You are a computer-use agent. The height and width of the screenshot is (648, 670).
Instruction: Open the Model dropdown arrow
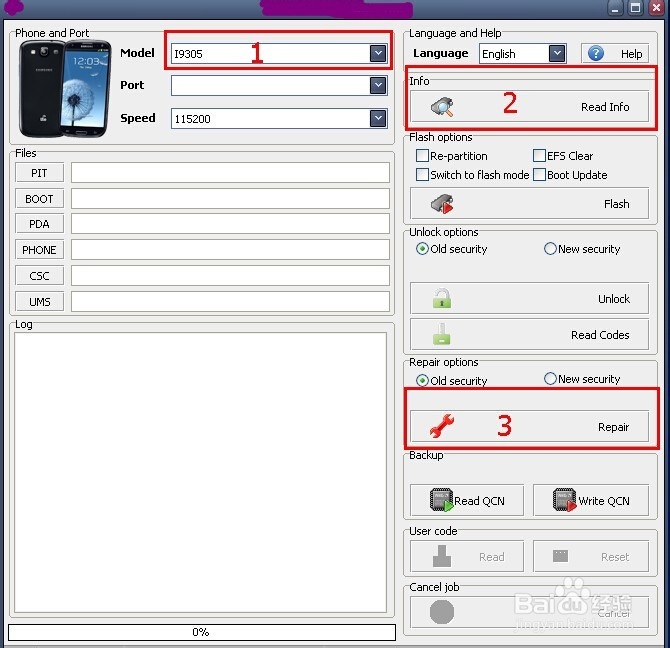[378, 53]
